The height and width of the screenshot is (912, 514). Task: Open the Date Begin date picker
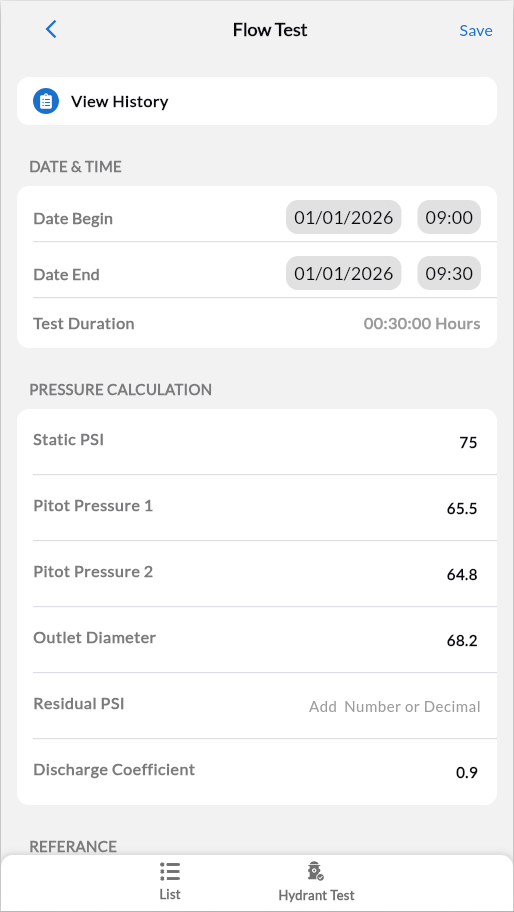click(x=344, y=218)
